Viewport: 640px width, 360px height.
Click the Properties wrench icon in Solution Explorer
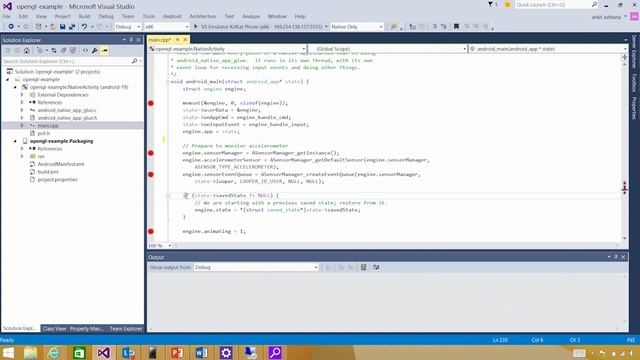[95, 51]
